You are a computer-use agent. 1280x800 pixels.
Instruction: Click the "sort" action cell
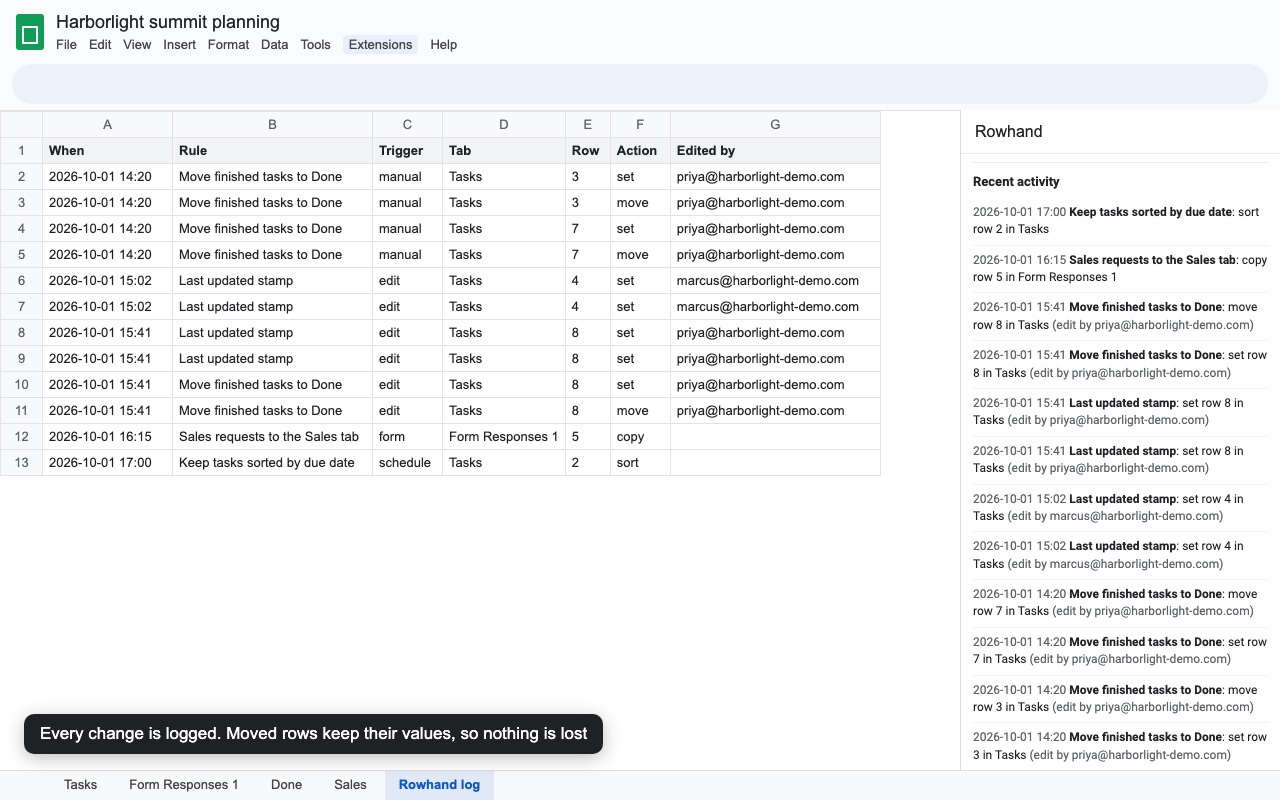point(640,463)
